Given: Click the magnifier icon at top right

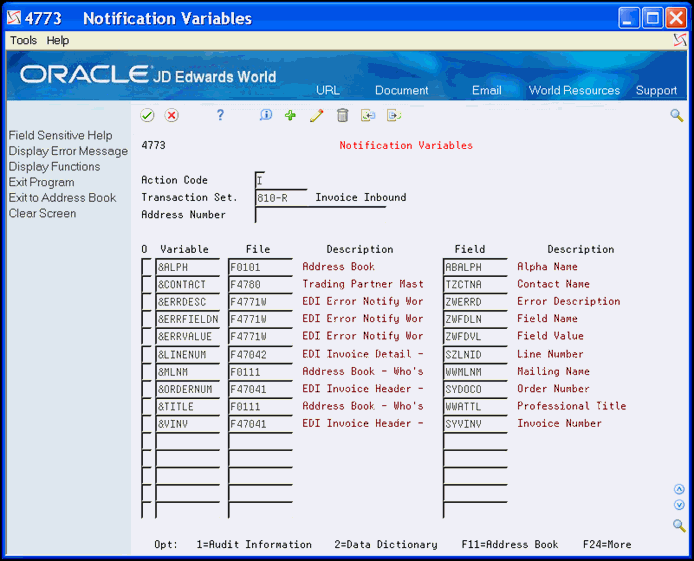Looking at the screenshot, I should tap(676, 116).
